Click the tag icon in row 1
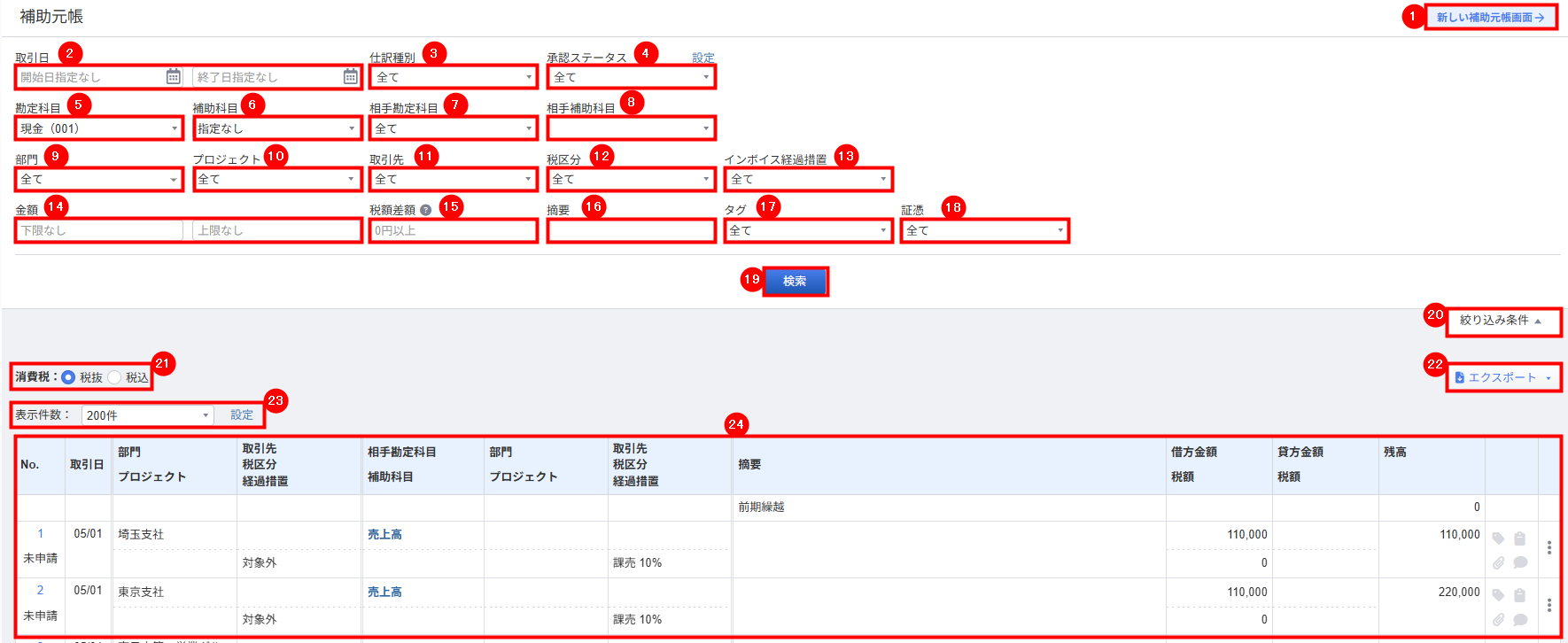 pyautogui.click(x=1498, y=538)
